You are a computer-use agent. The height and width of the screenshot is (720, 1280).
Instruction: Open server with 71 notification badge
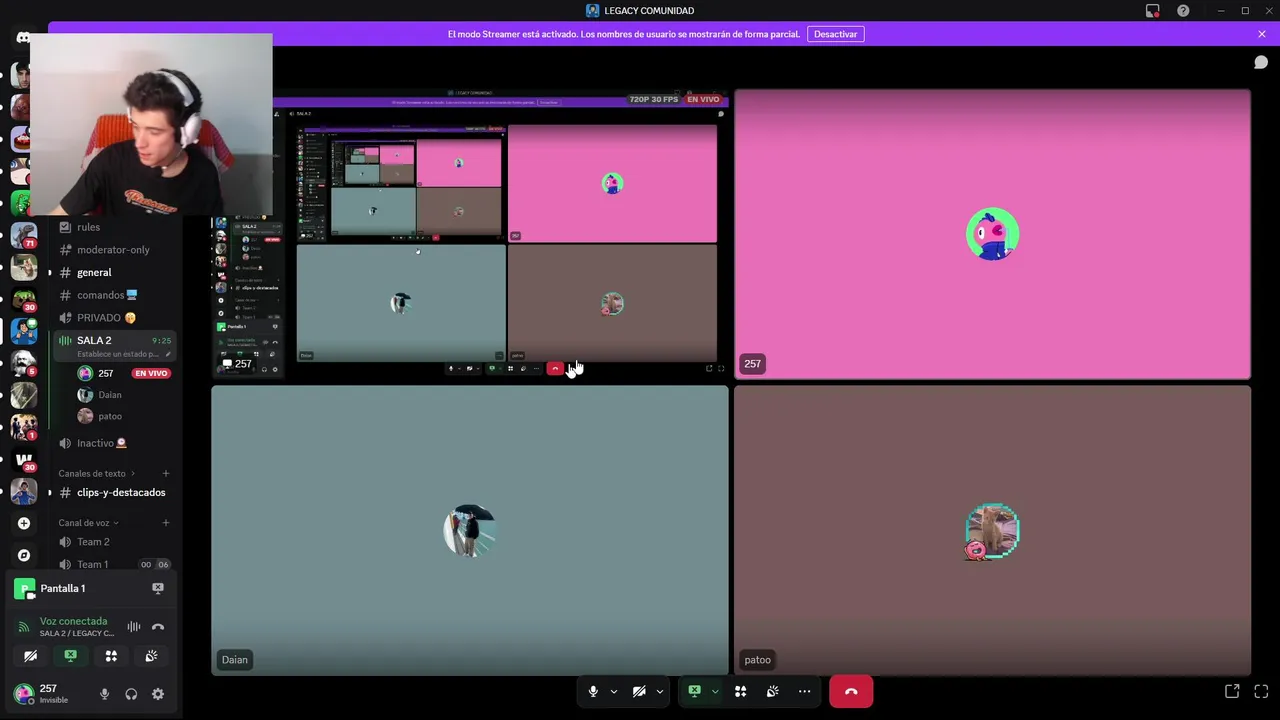[24, 236]
